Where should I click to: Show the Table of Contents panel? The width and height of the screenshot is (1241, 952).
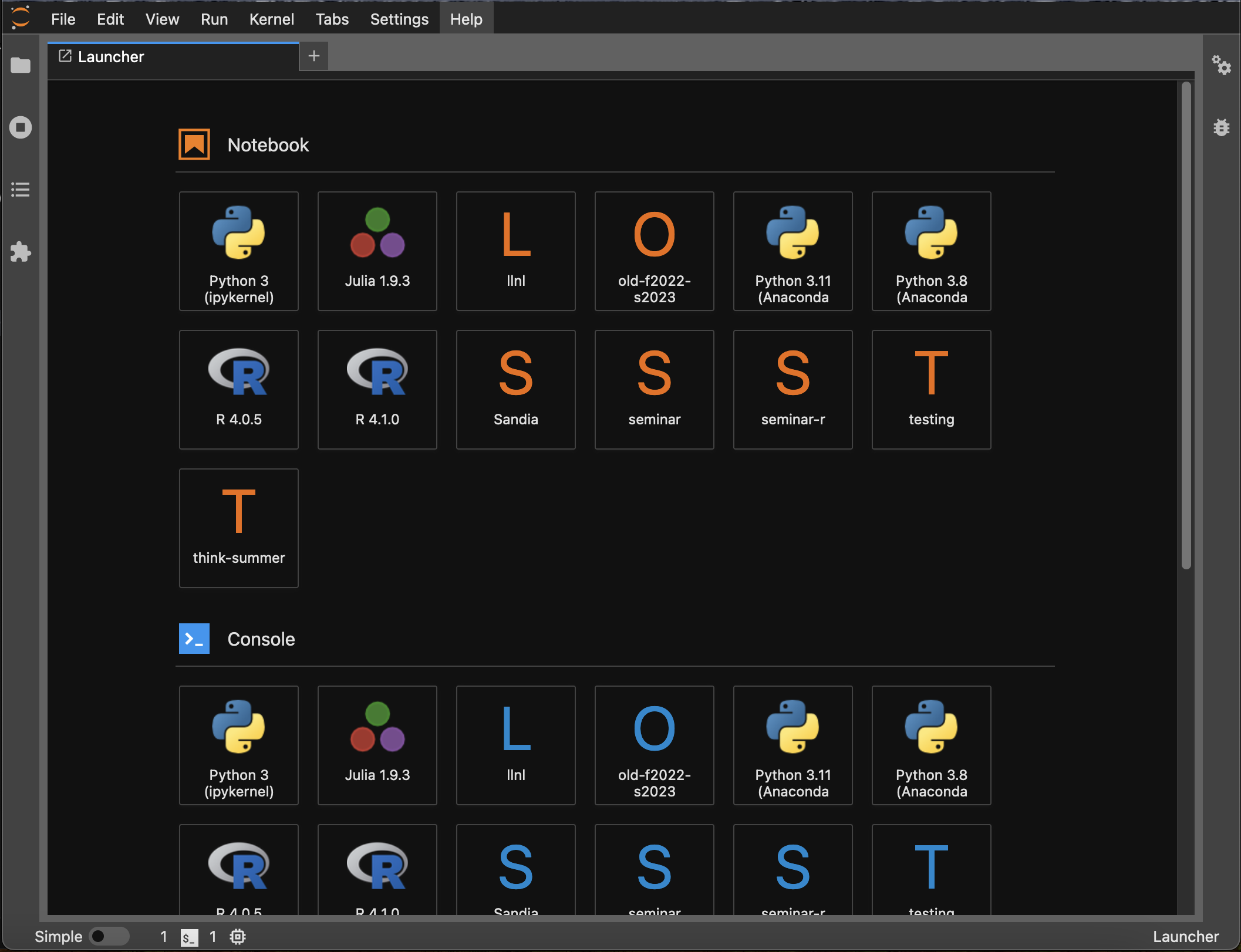21,190
